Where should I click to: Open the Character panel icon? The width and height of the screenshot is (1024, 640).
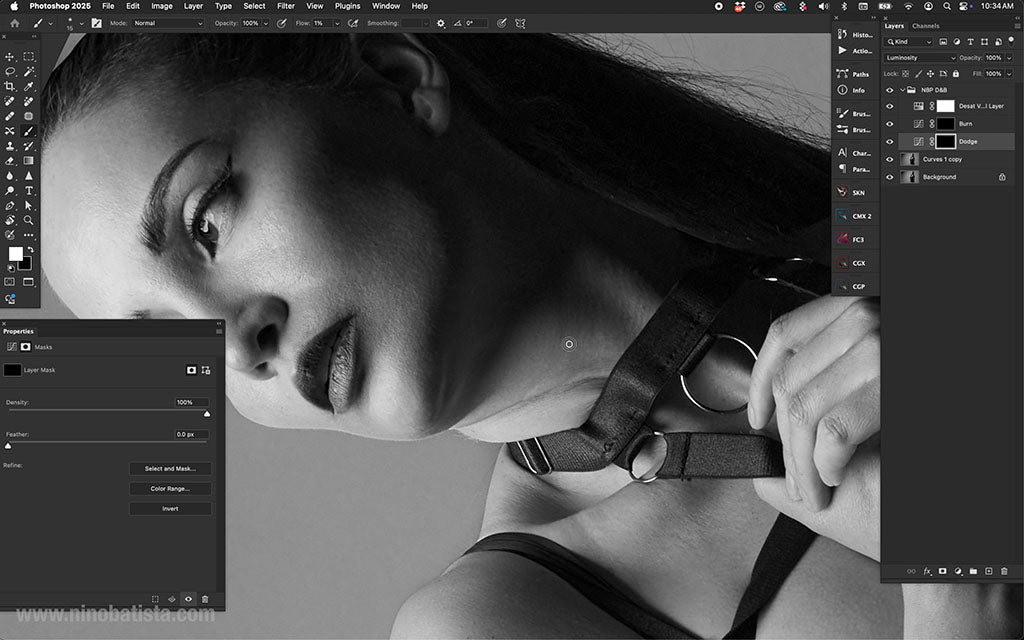tap(855, 152)
